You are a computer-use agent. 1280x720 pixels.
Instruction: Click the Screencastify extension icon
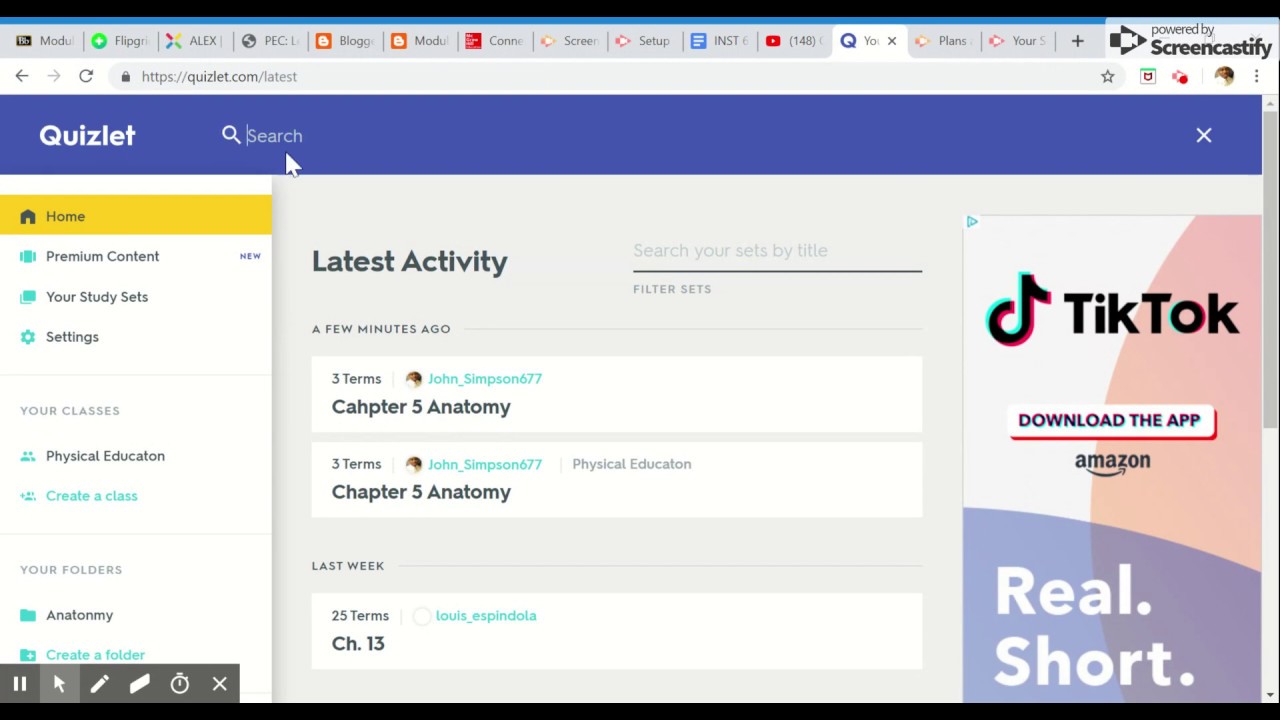[1180, 76]
